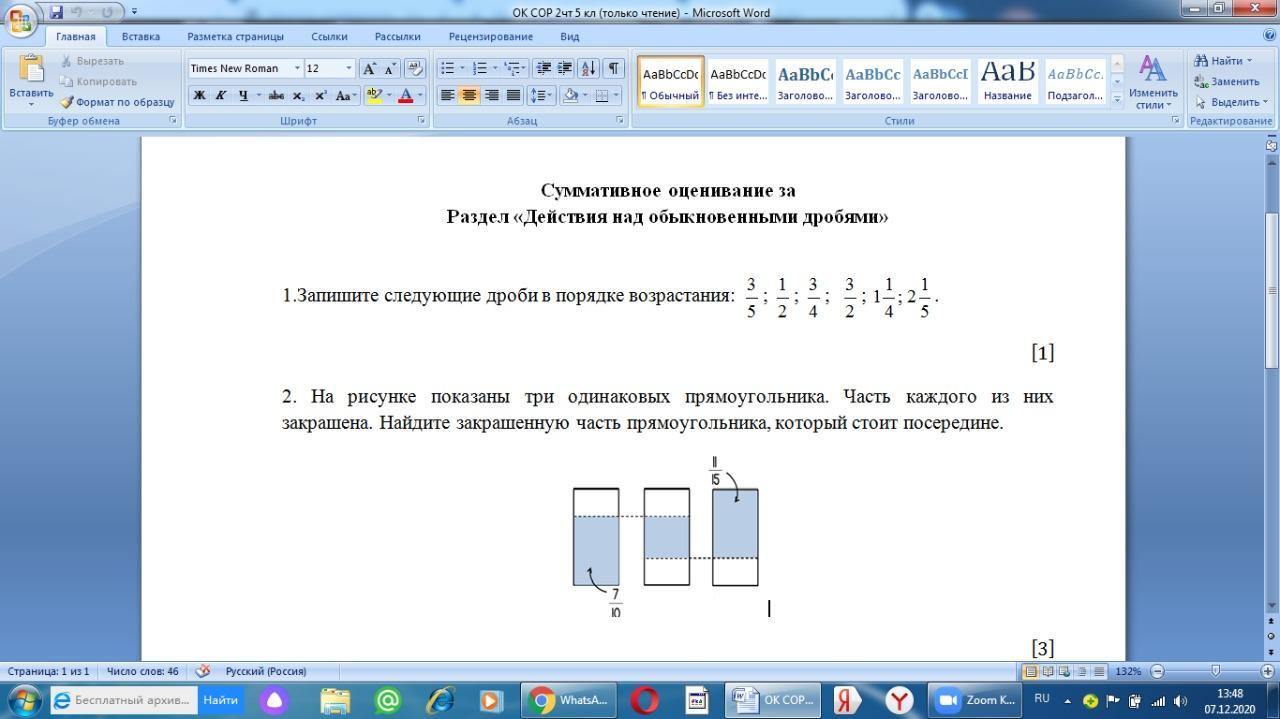
Task: Click the text highlight color button
Action: tap(374, 96)
